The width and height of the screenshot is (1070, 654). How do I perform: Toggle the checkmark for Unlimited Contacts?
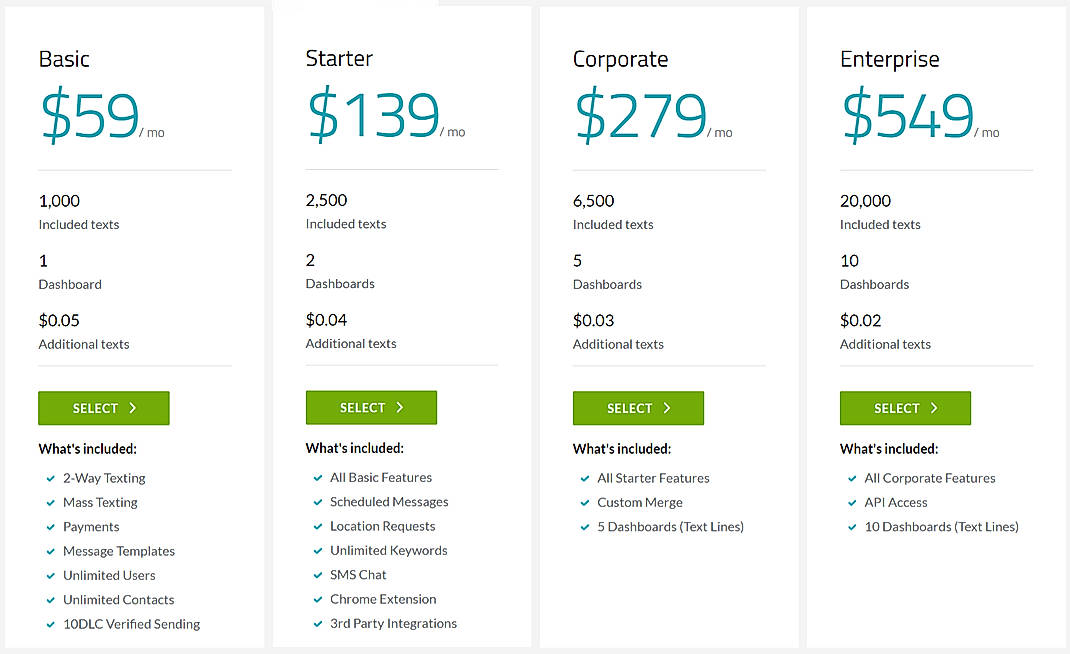[x=50, y=600]
